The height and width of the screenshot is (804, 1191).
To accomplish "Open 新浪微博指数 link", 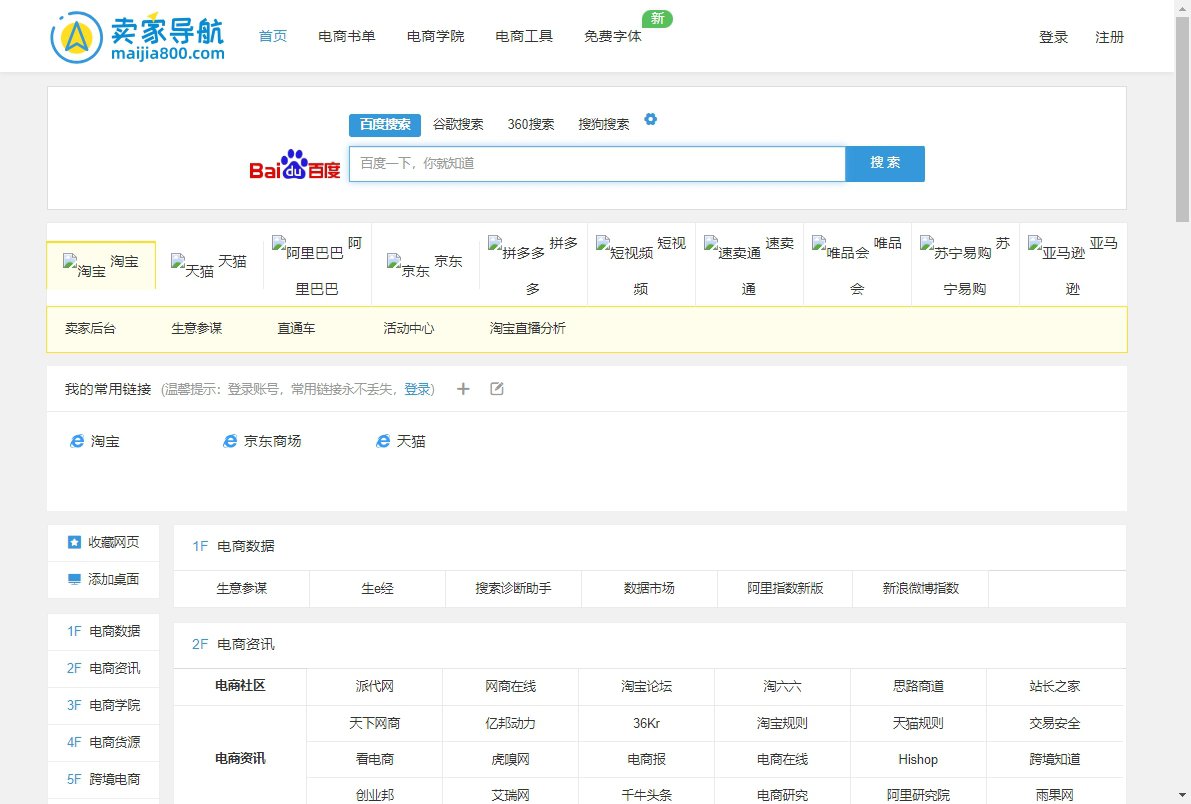I will [921, 588].
